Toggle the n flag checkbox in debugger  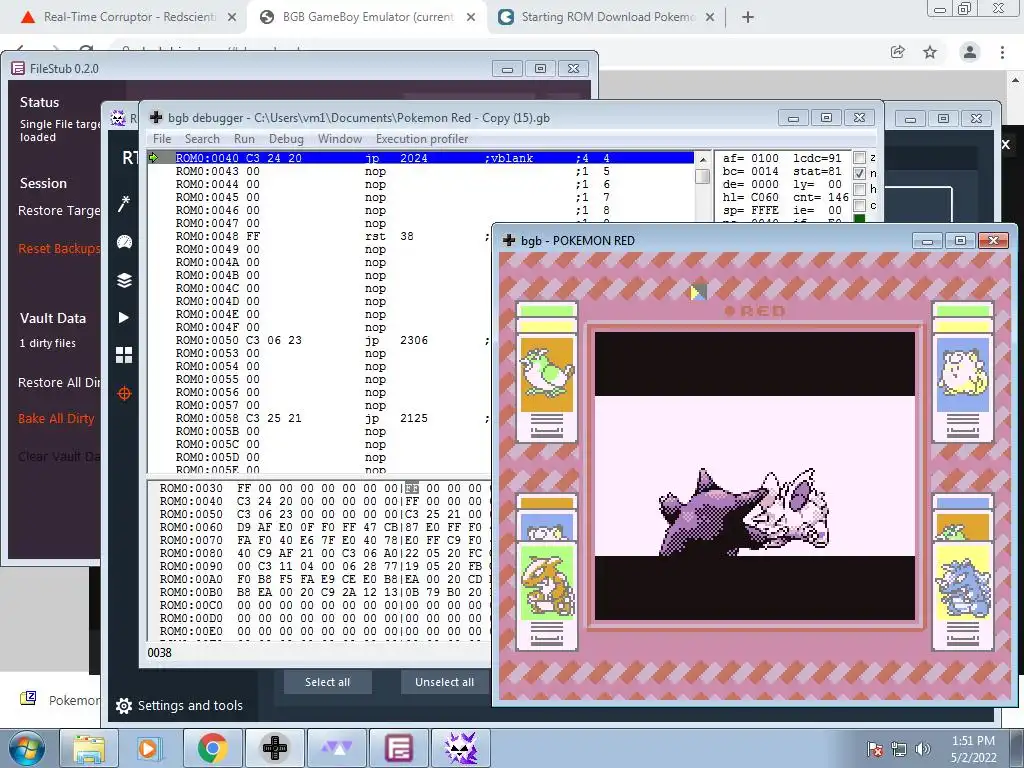coord(859,174)
